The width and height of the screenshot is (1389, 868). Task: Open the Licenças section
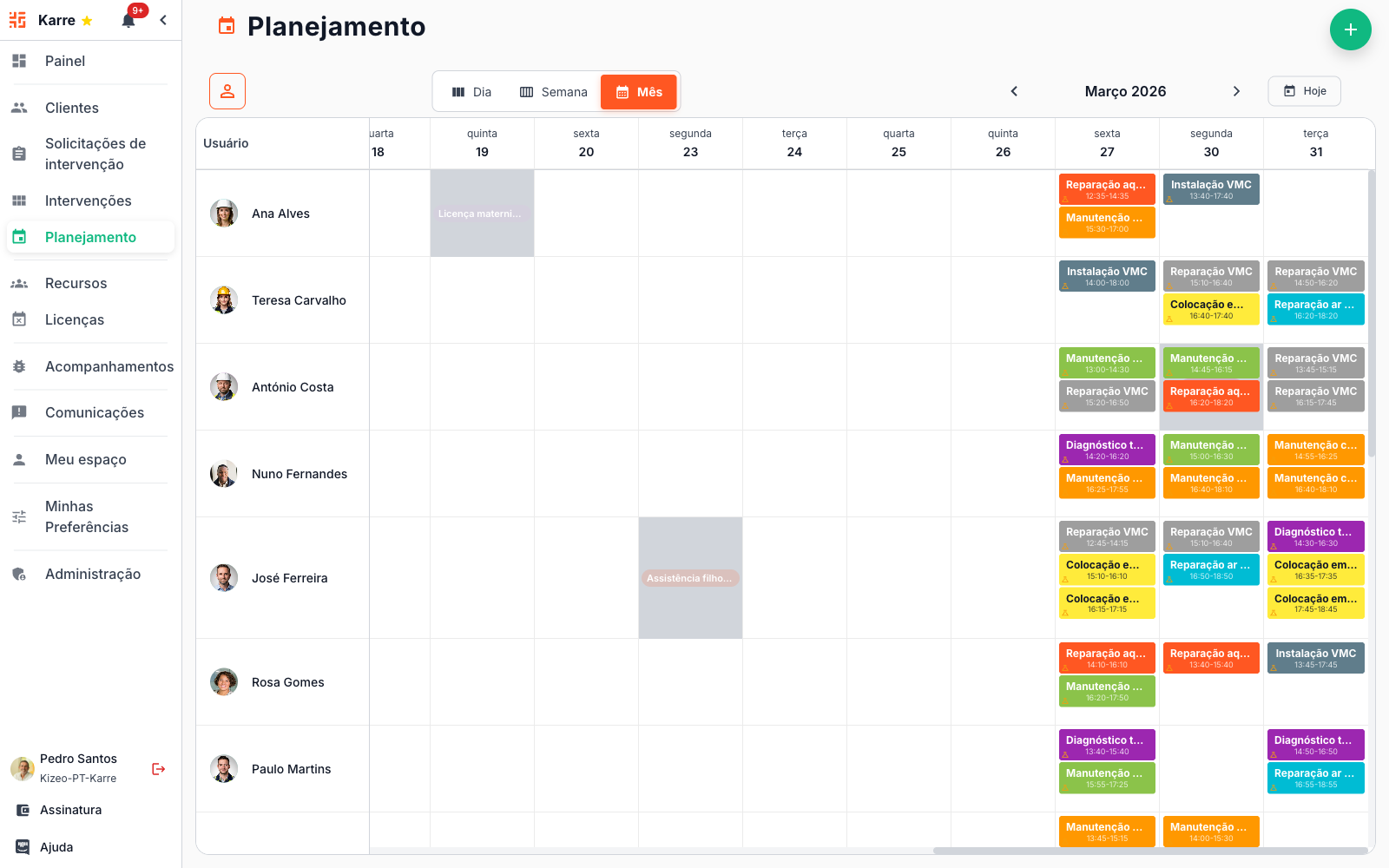(x=75, y=319)
